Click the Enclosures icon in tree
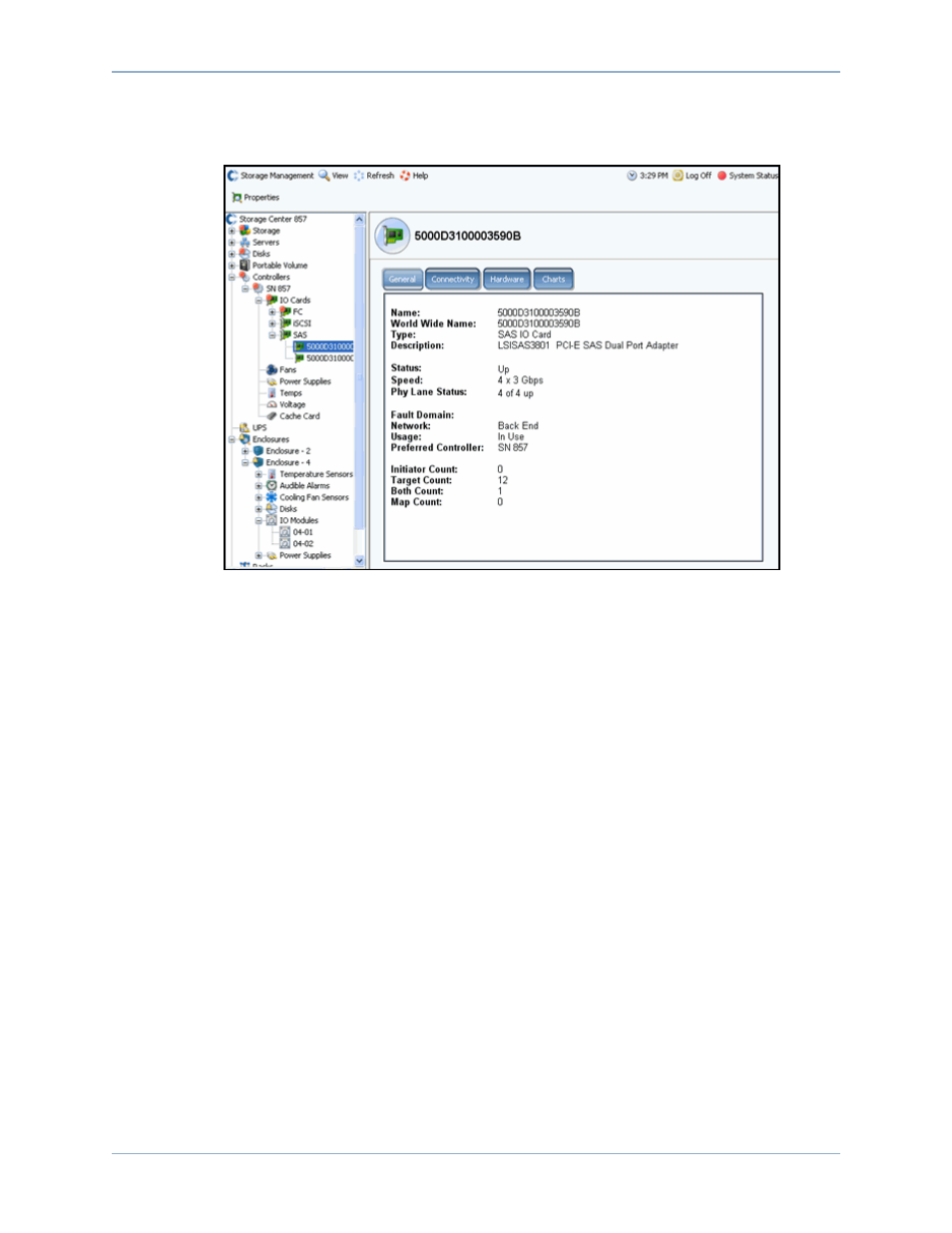 coord(244,439)
